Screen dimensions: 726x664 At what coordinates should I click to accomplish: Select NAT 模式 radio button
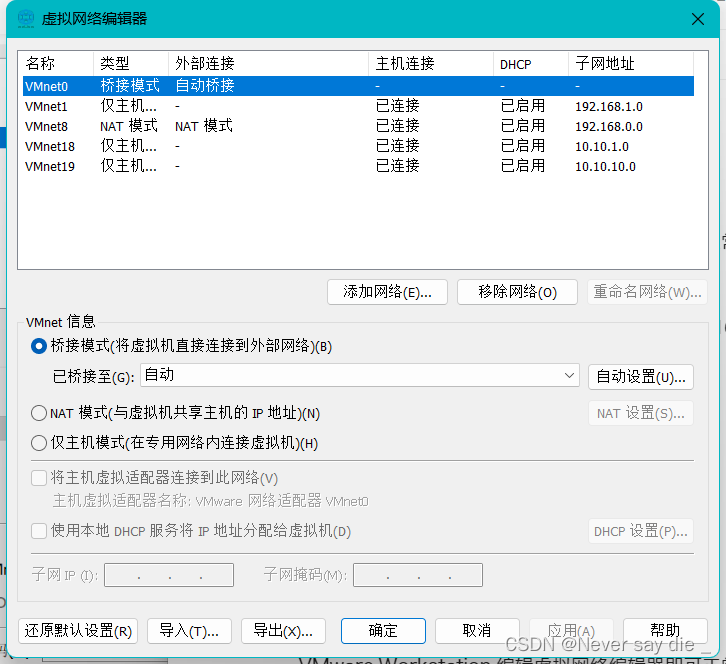point(39,413)
